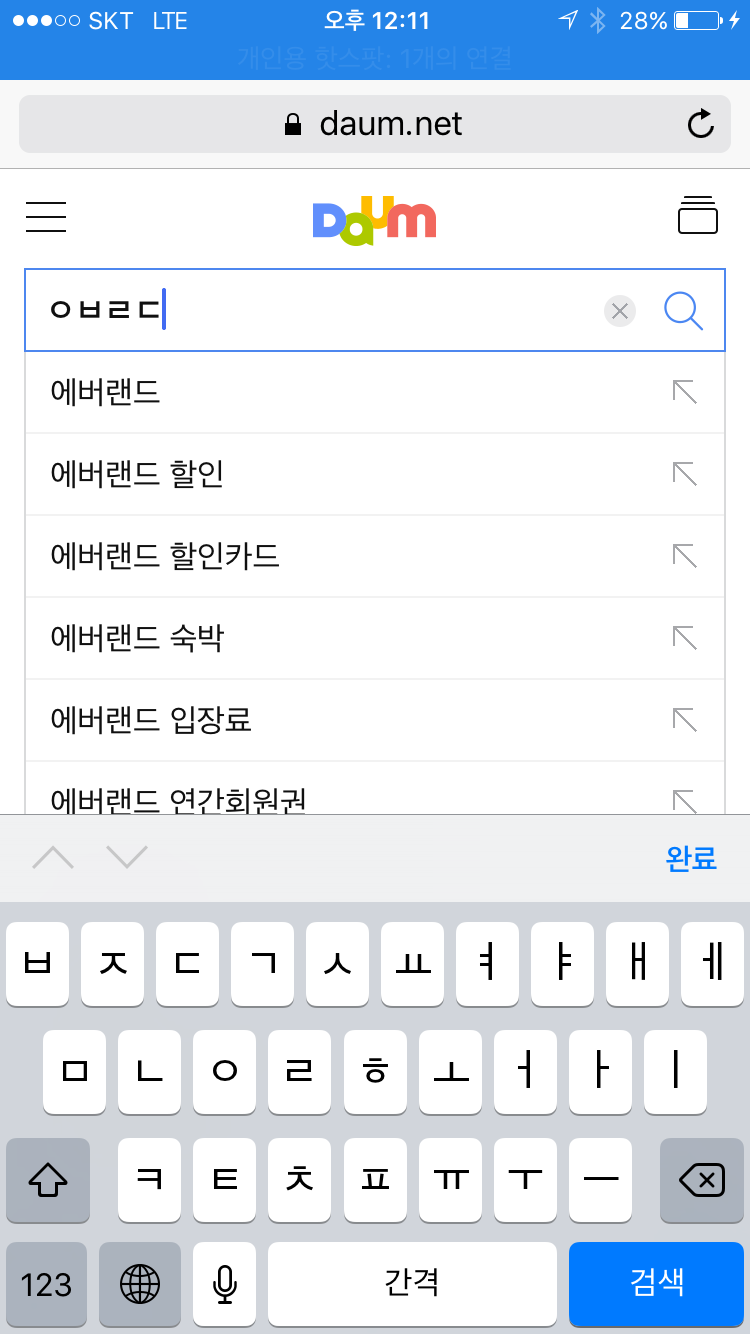The width and height of the screenshot is (750, 1334).
Task: Tap the 123 key to show numbers
Action: (46, 1285)
